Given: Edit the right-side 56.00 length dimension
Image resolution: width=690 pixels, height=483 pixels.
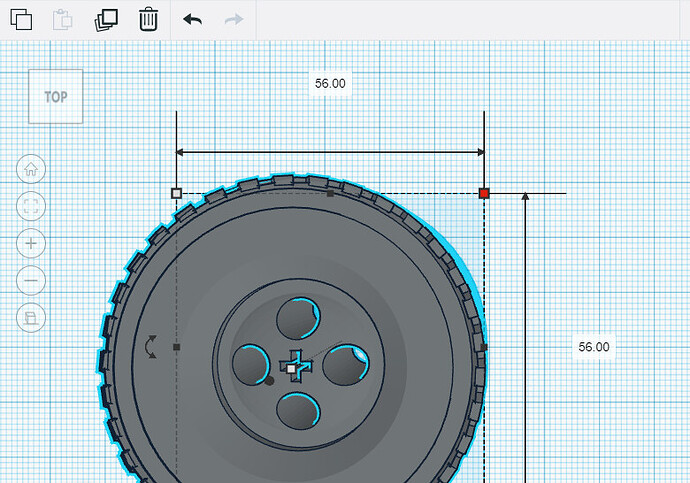Looking at the screenshot, I should click(x=594, y=347).
